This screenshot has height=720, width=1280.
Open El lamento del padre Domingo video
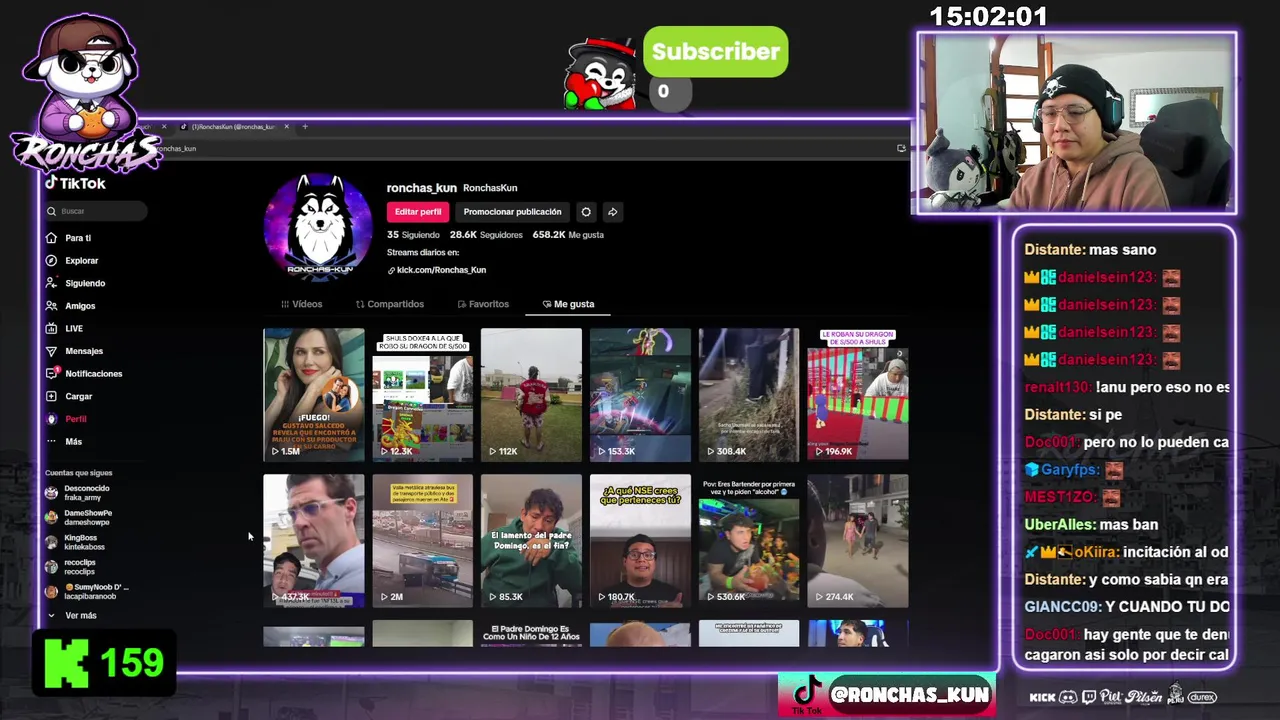pyautogui.click(x=531, y=541)
